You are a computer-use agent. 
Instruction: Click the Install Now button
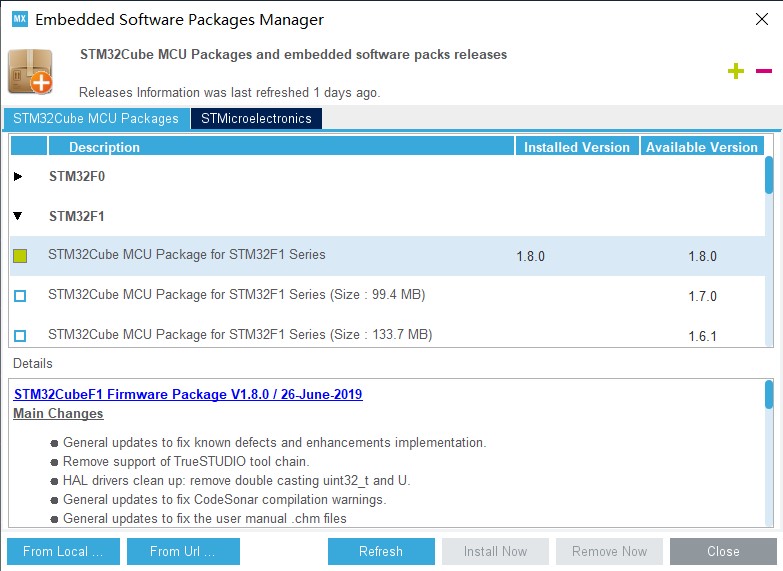pyautogui.click(x=495, y=551)
